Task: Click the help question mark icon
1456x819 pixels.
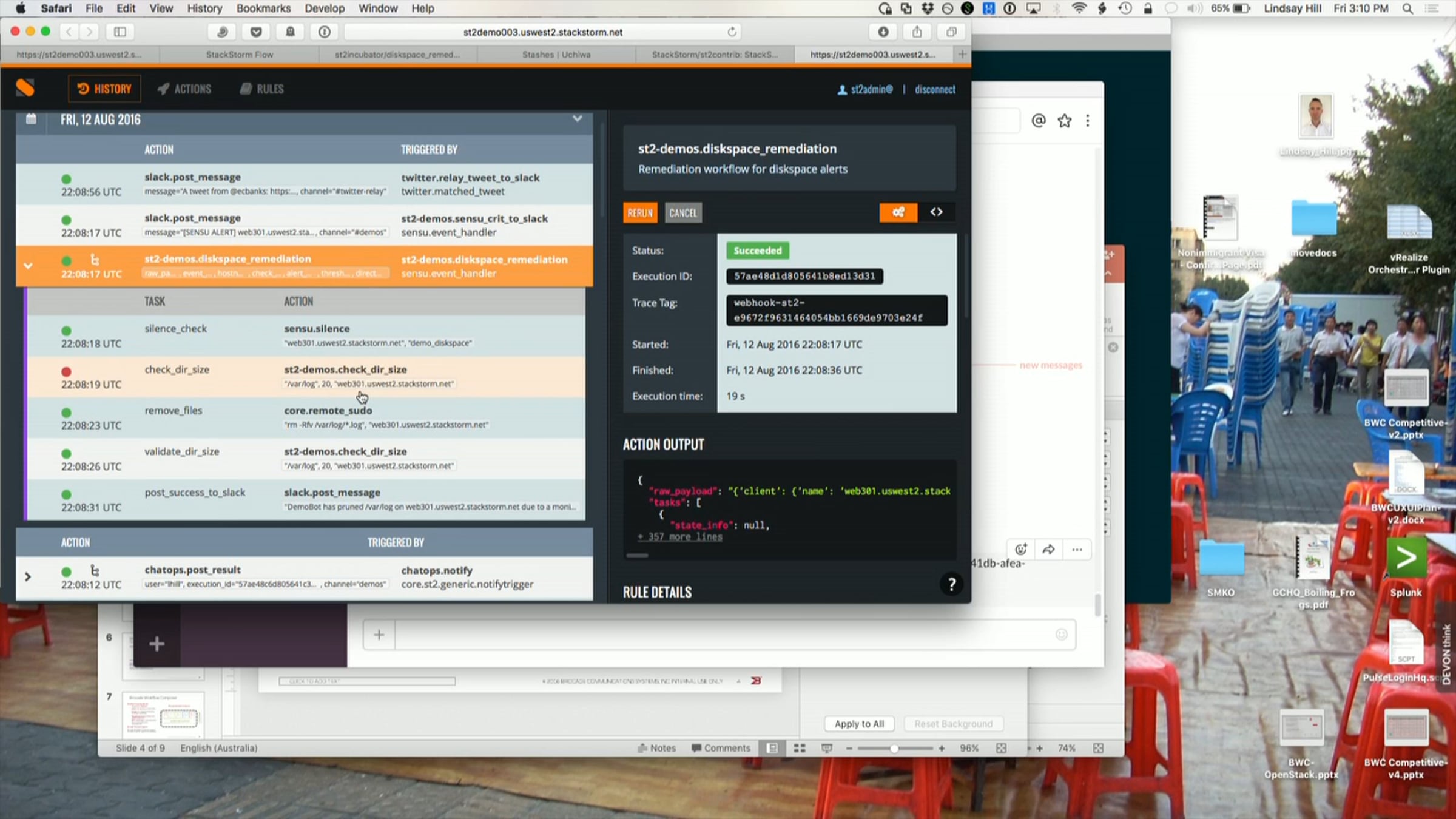Action: click(x=951, y=584)
